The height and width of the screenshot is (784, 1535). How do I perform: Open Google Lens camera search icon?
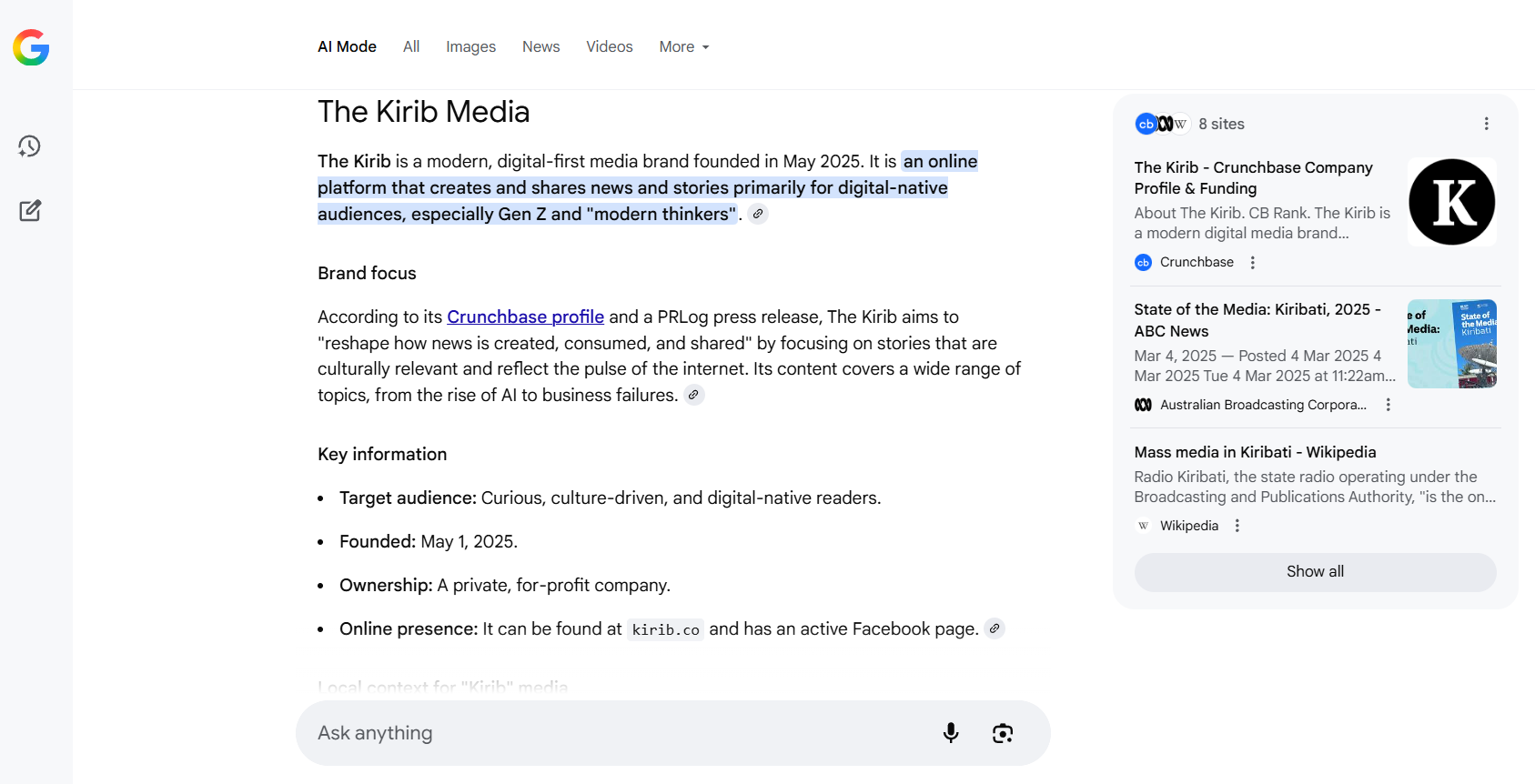click(1003, 733)
